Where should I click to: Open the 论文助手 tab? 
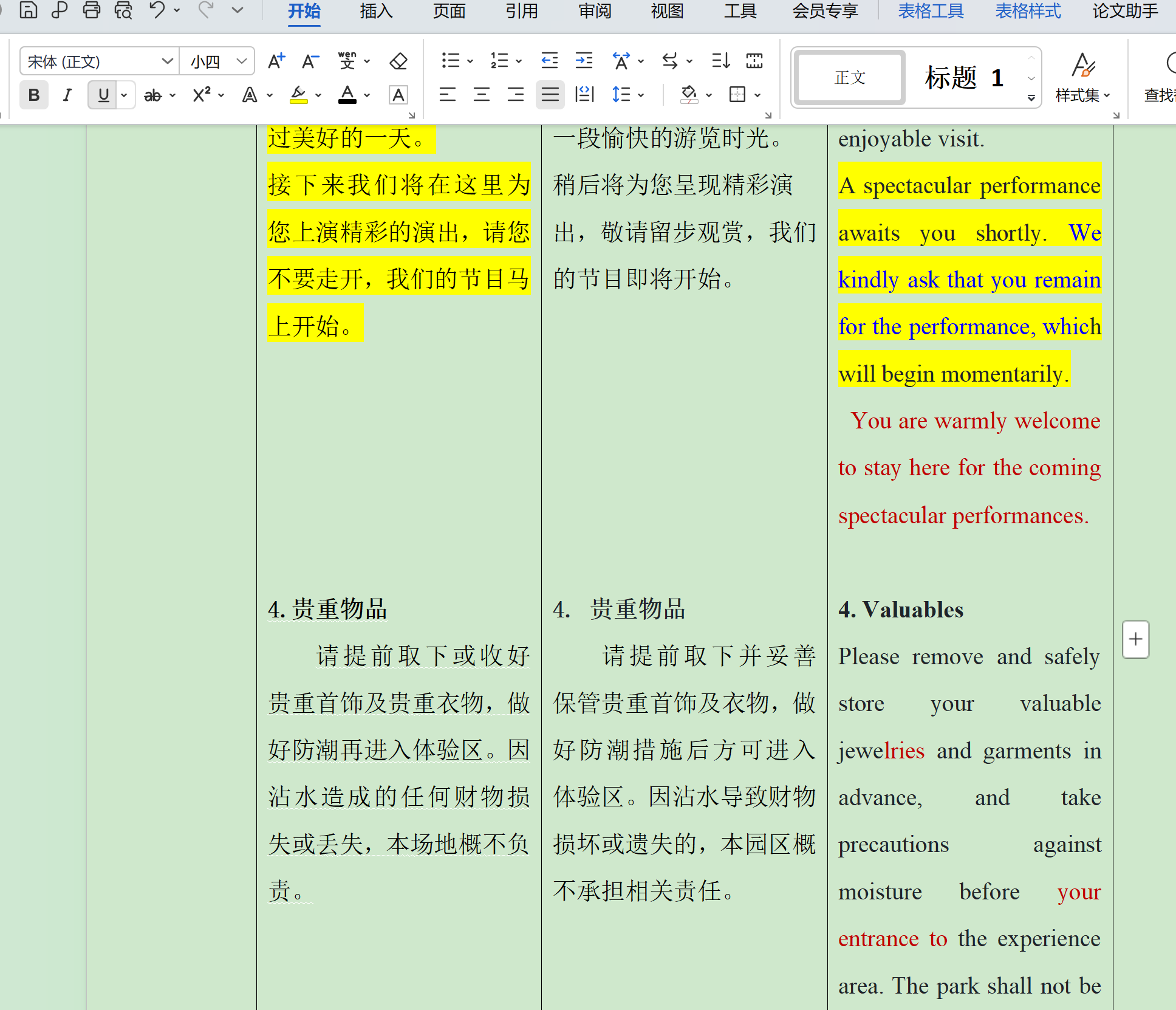click(1125, 12)
